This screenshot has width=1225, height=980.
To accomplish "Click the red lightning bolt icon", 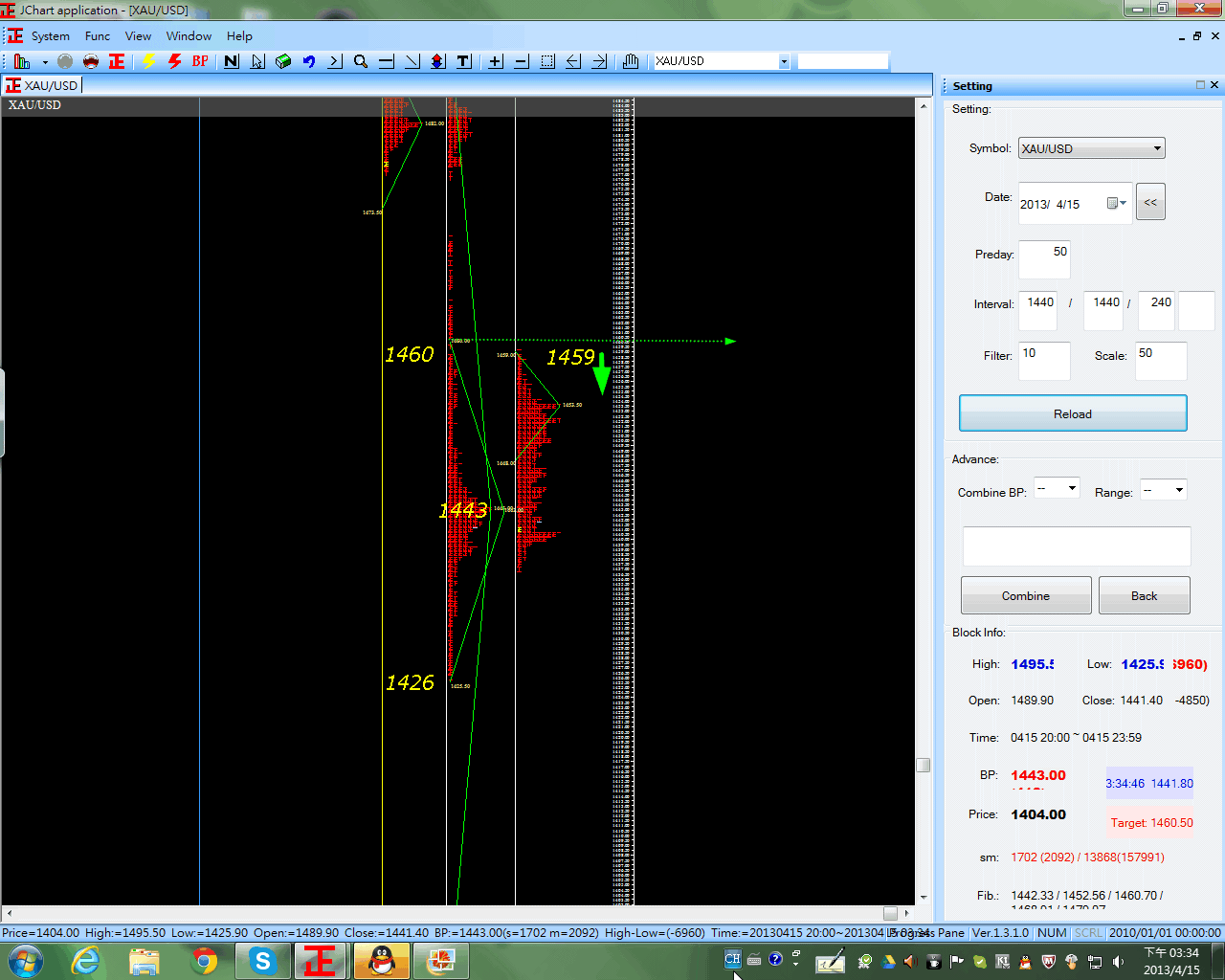I will pos(174,61).
